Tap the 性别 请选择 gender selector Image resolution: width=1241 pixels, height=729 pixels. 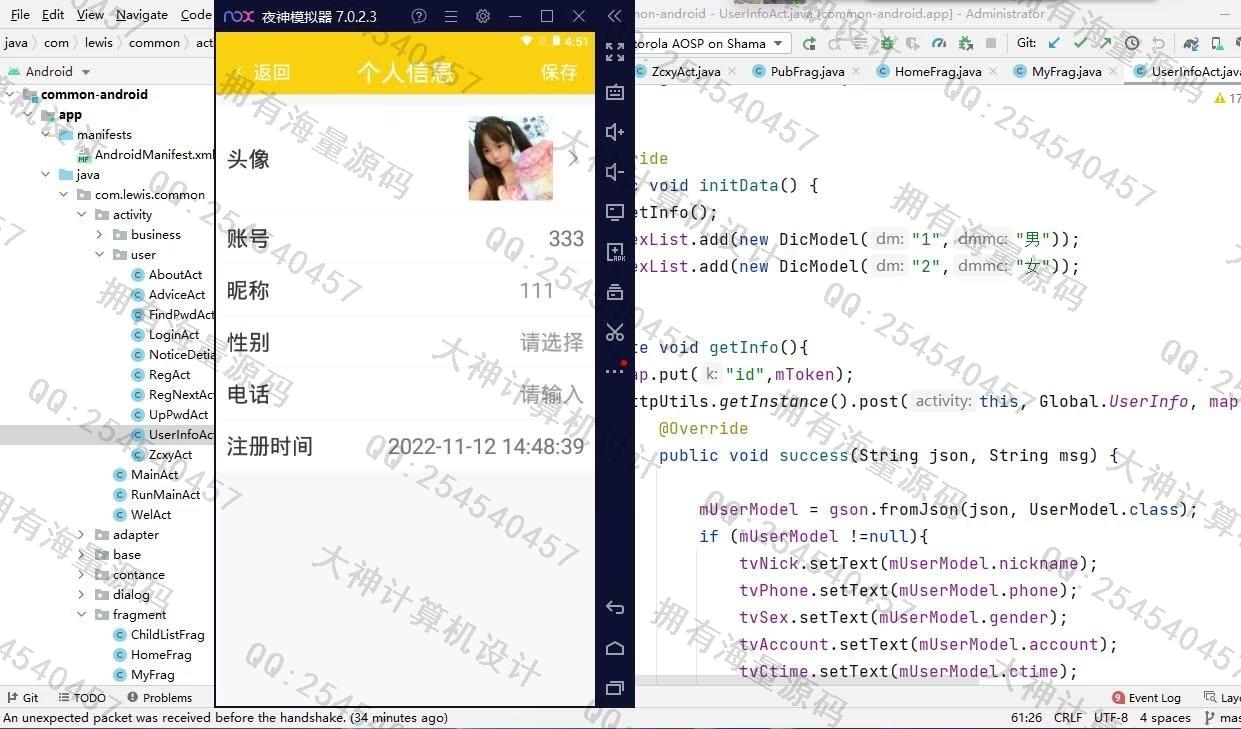[x=405, y=342]
